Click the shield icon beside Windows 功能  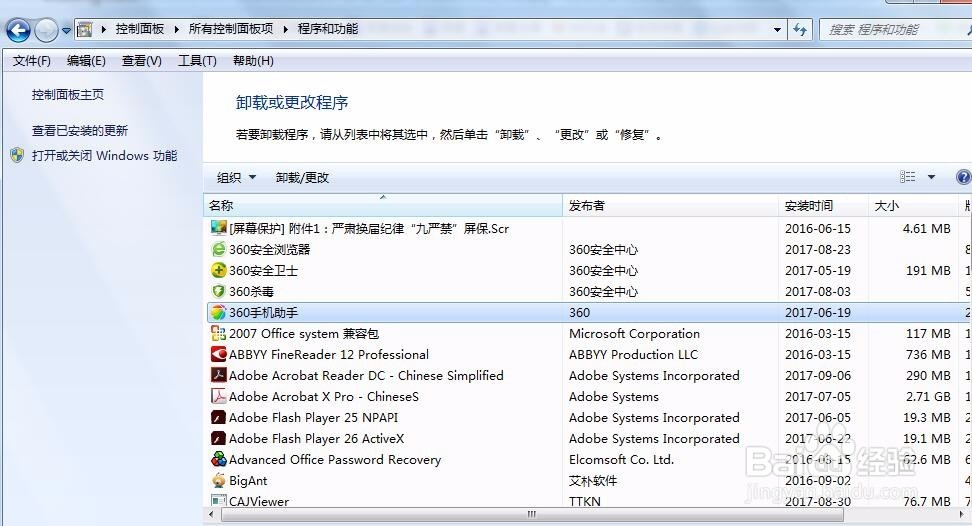click(x=17, y=155)
